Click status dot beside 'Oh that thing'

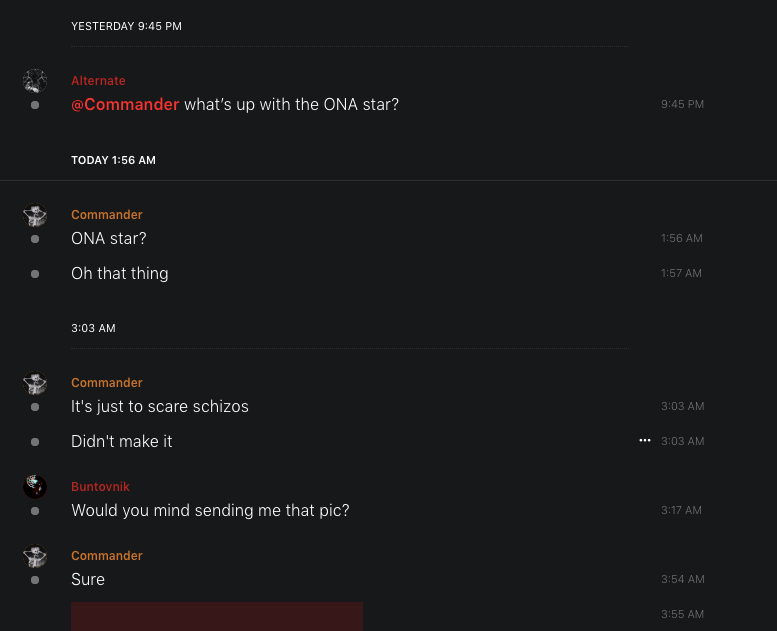pos(35,274)
